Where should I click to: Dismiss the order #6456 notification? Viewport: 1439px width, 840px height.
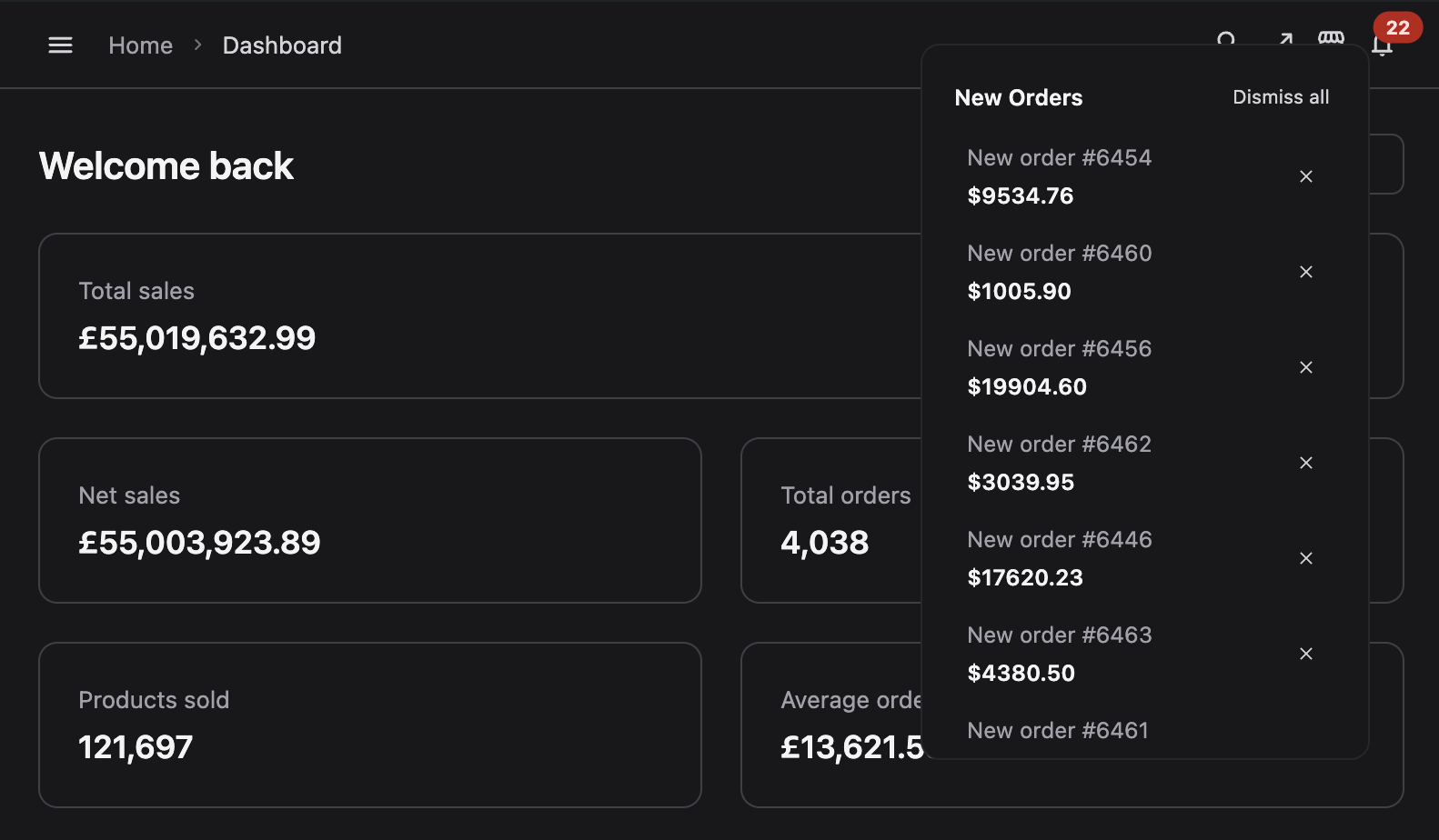pos(1306,367)
